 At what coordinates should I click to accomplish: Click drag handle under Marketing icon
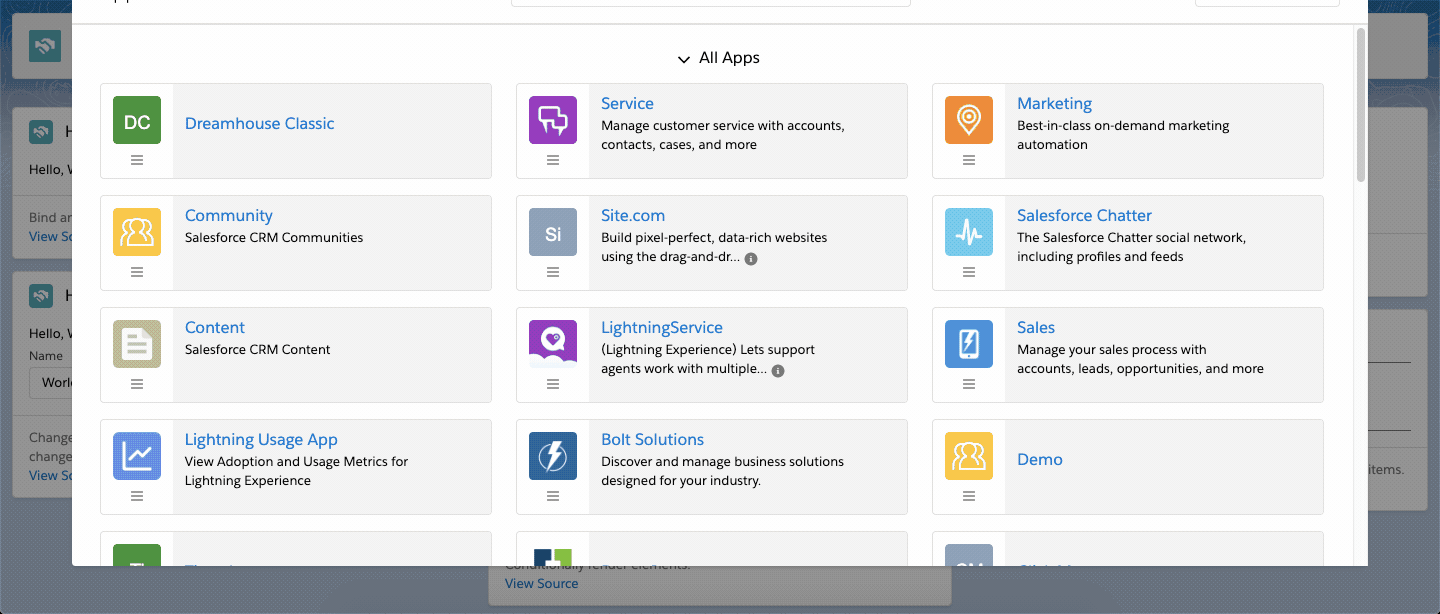click(969, 160)
